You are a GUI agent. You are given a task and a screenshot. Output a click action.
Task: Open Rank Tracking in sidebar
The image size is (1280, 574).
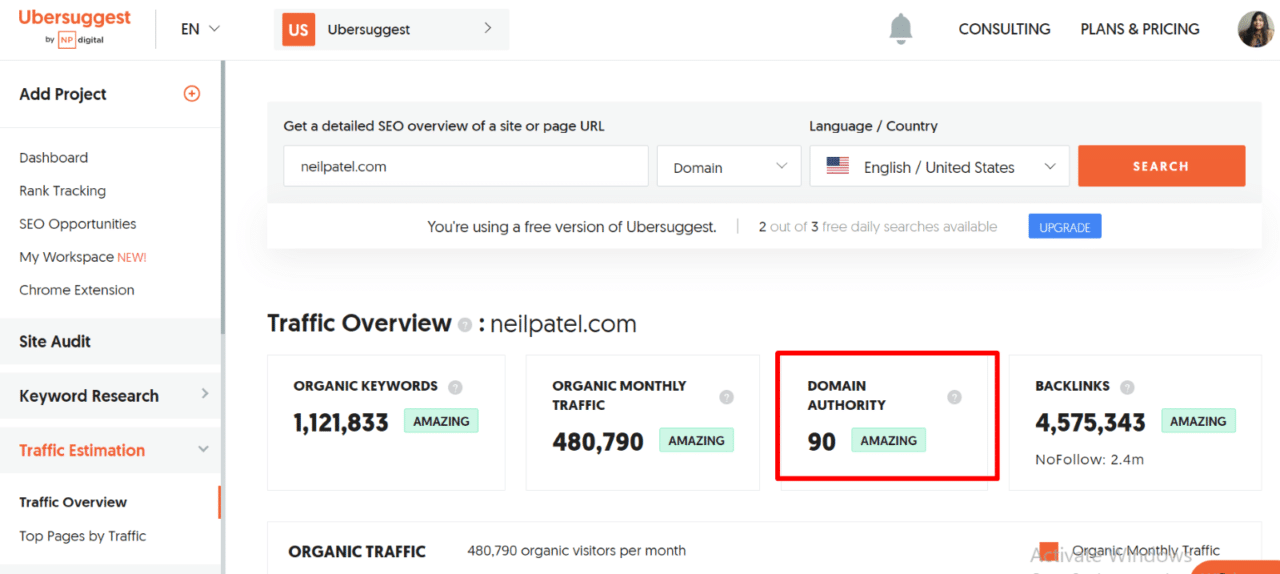pos(62,191)
